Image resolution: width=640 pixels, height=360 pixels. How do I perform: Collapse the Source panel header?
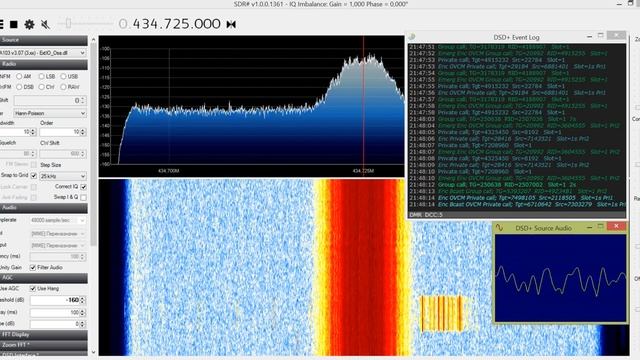click(43, 40)
